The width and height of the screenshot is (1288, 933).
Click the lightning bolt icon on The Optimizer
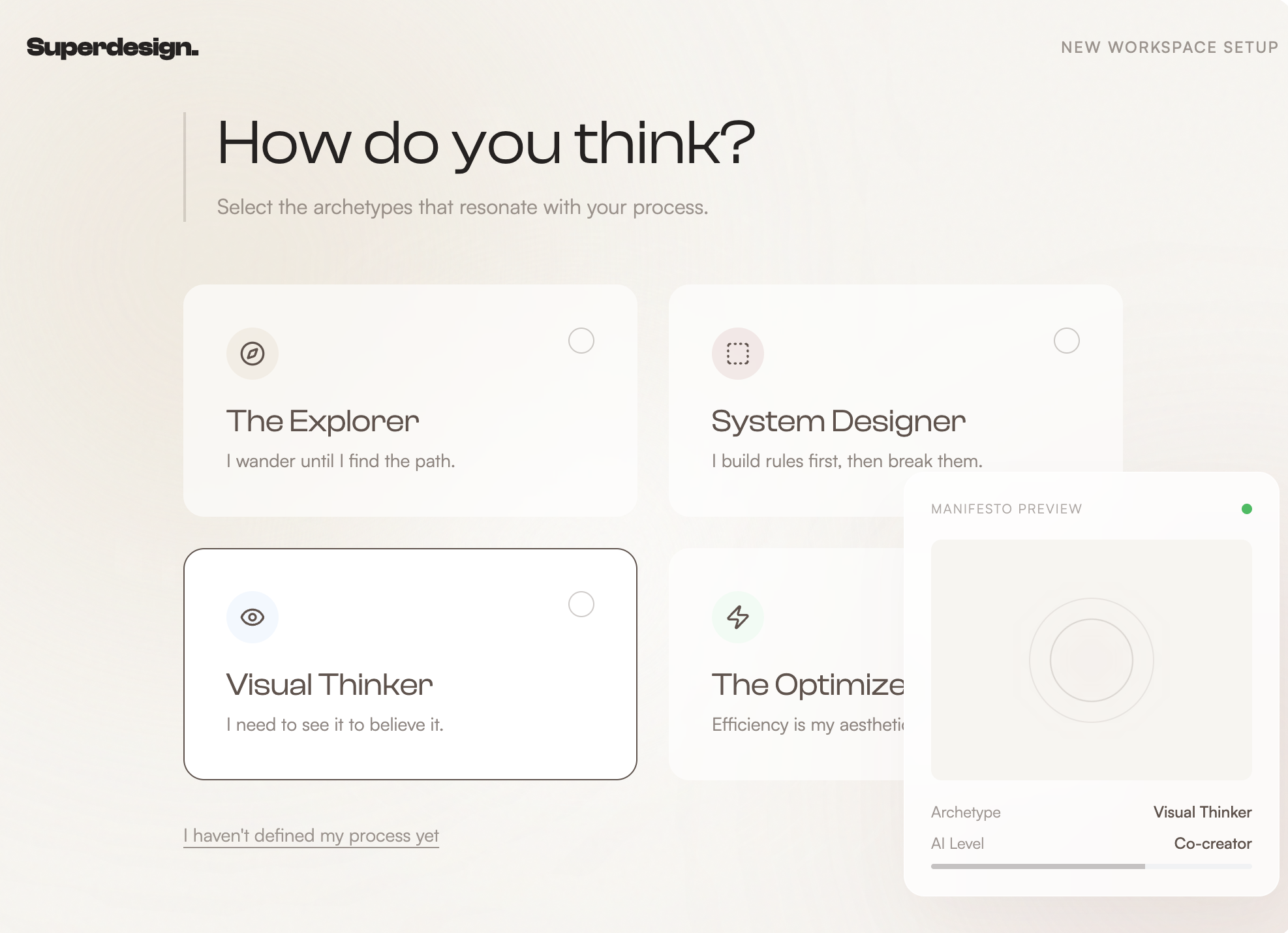pos(738,617)
